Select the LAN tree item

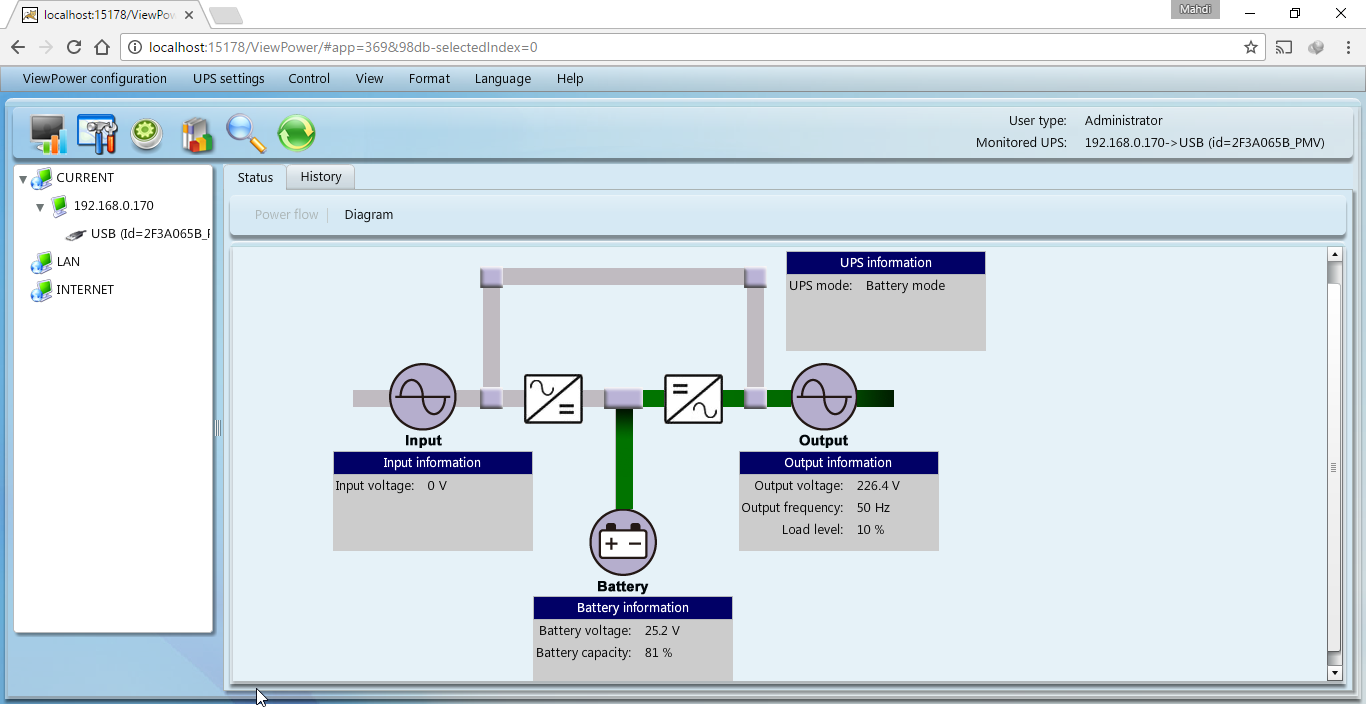68,262
